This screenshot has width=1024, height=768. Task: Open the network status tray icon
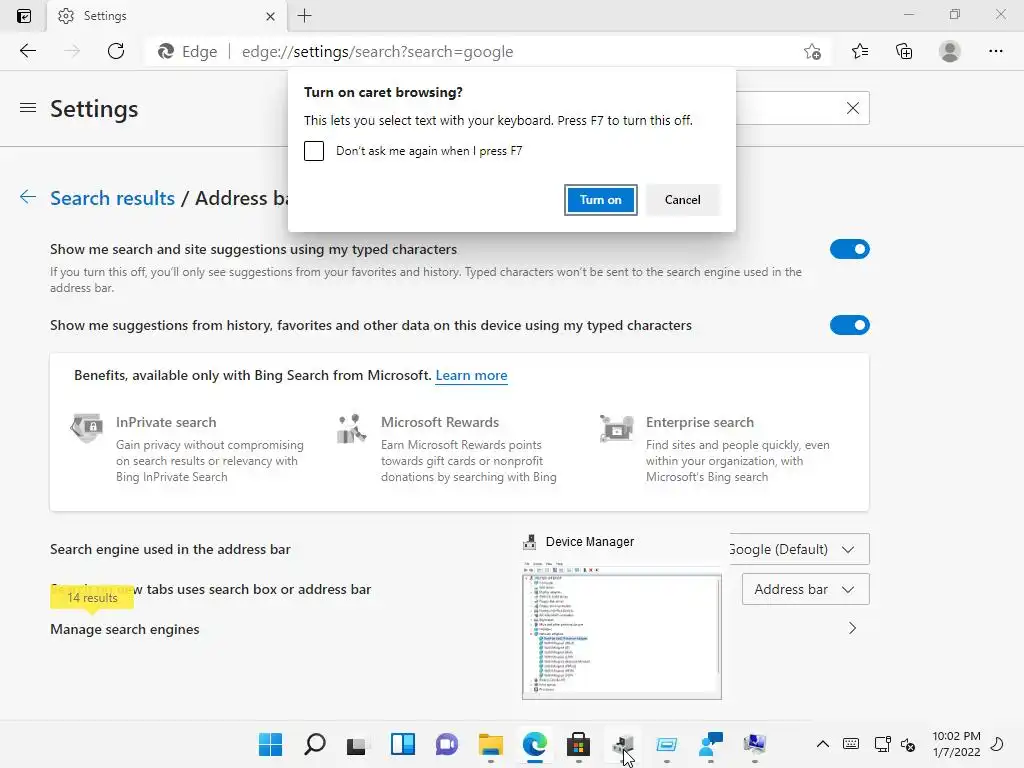click(x=882, y=744)
